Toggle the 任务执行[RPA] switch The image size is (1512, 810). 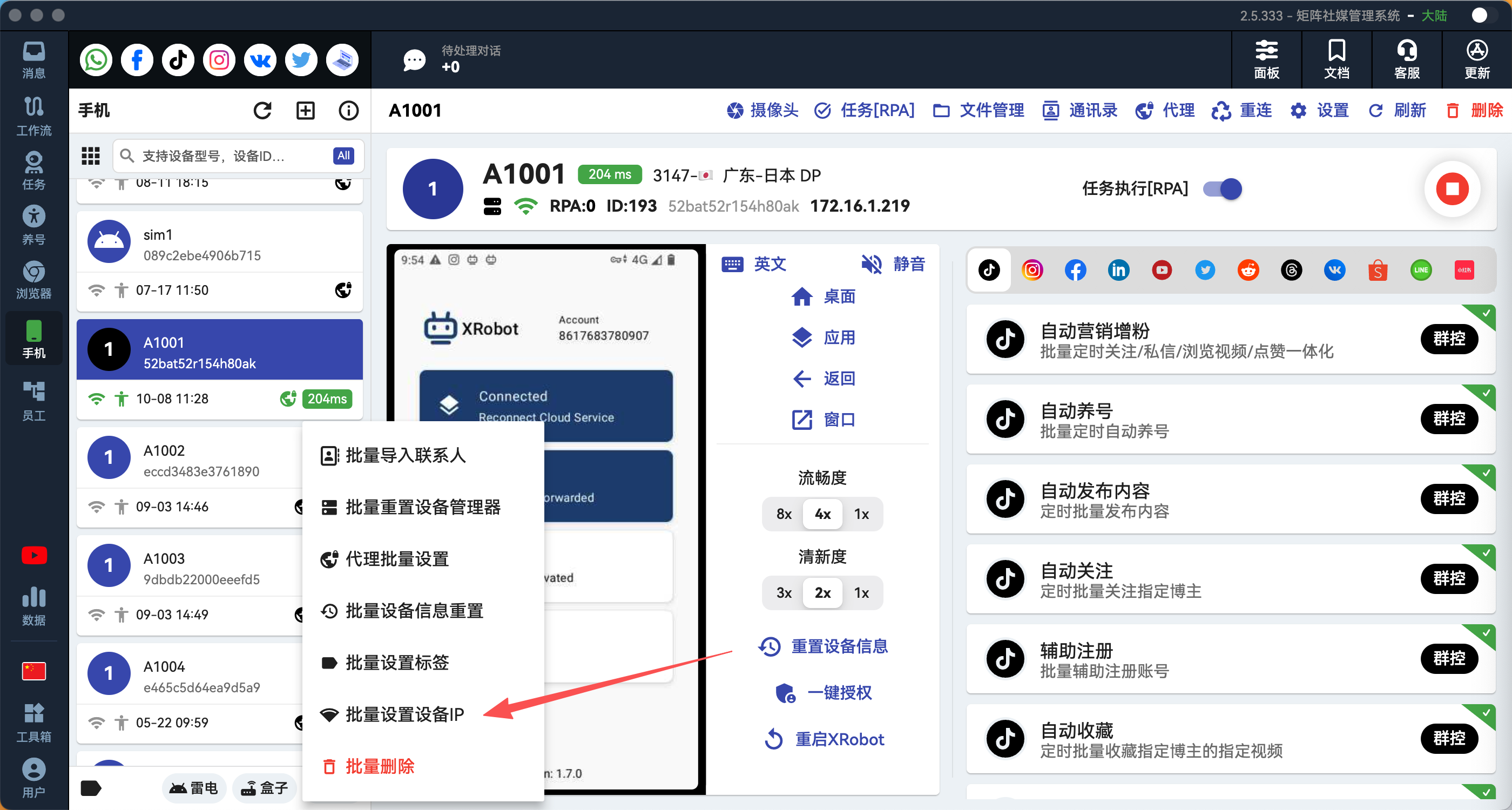click(1223, 189)
